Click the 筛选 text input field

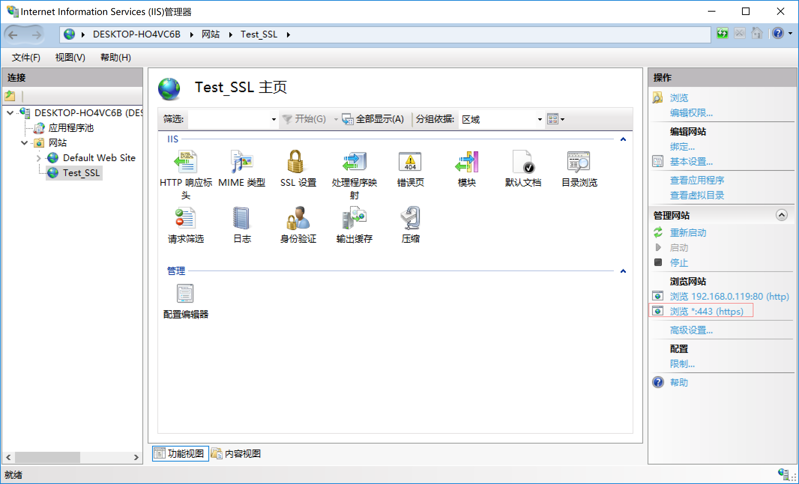coord(229,119)
